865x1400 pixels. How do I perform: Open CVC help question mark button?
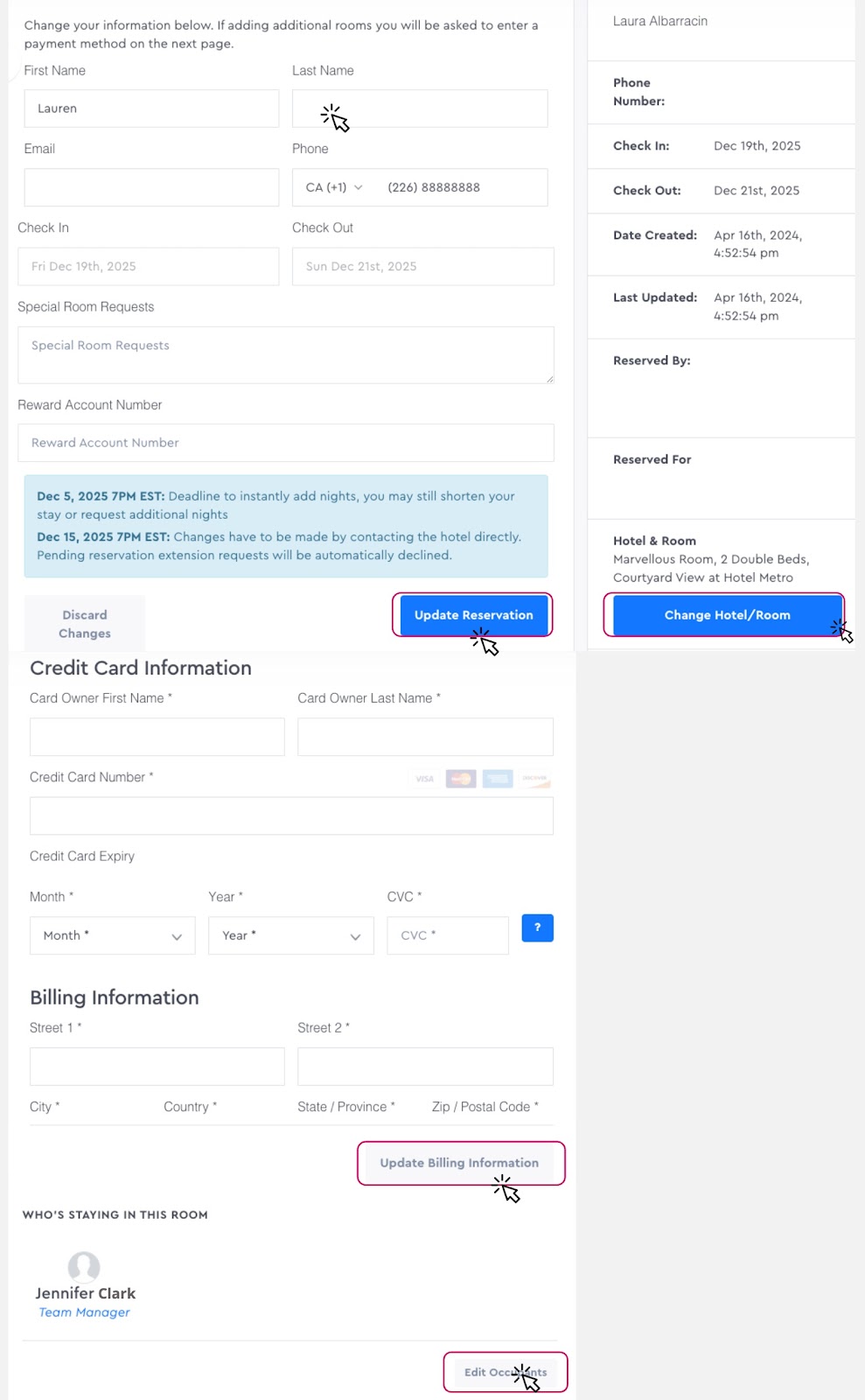pos(537,927)
